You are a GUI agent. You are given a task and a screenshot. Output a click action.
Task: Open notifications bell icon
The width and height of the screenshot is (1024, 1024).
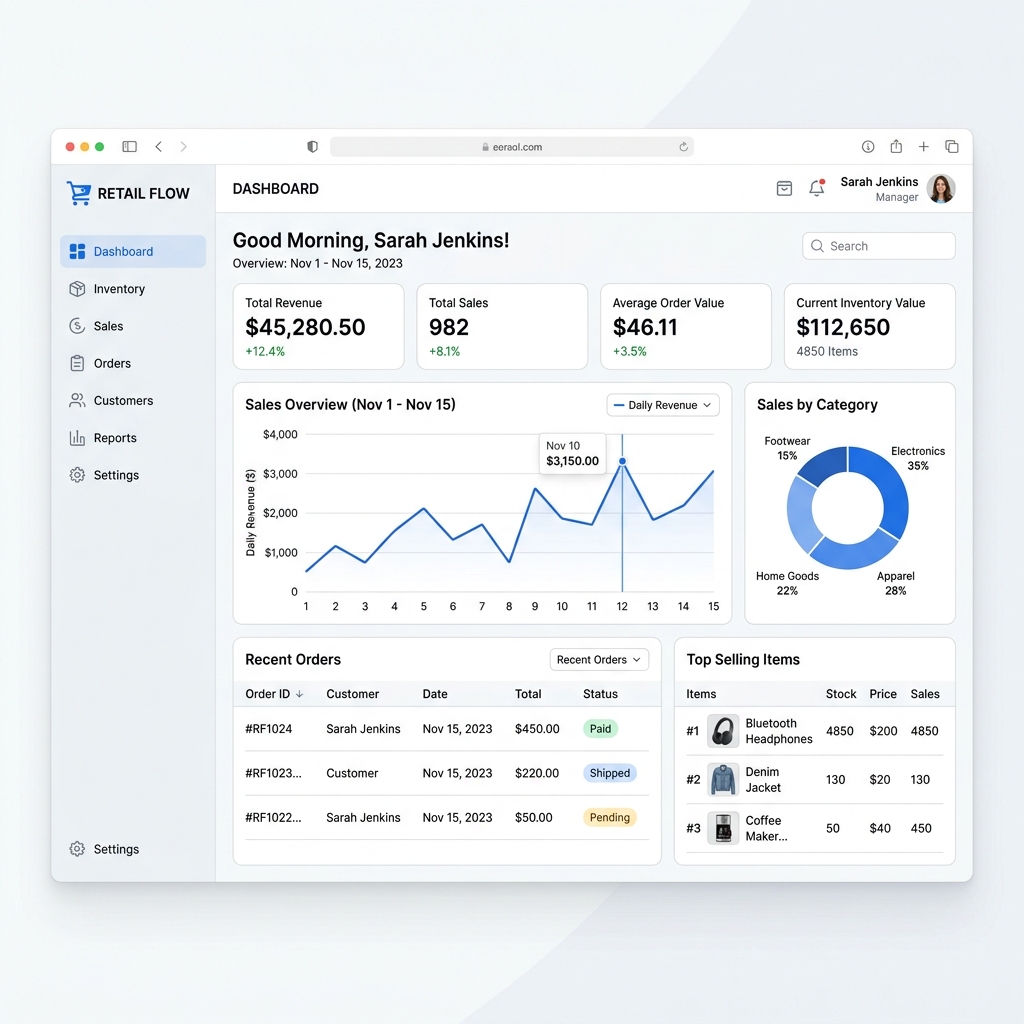[x=816, y=188]
